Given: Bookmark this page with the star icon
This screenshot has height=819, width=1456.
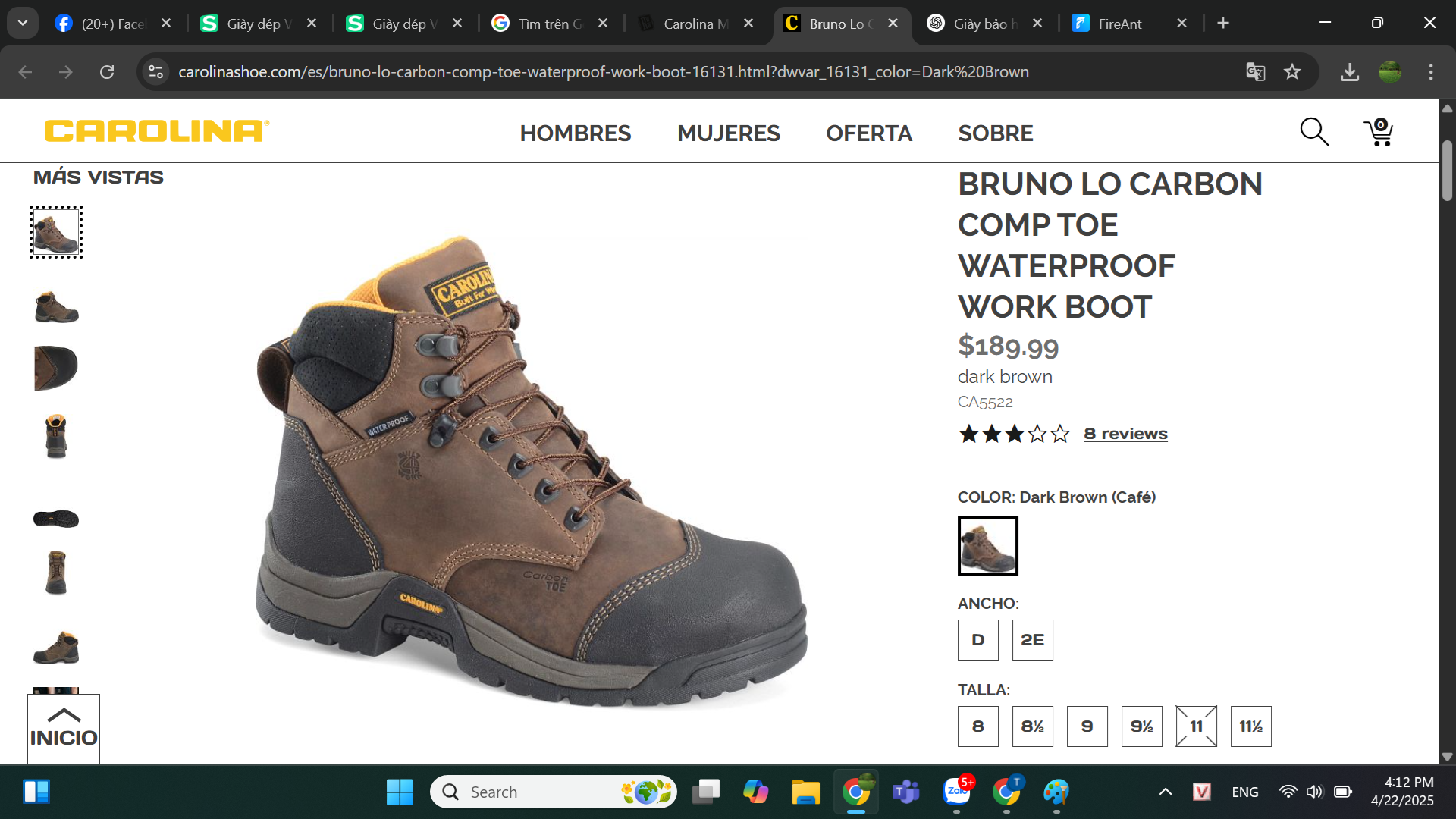Looking at the screenshot, I should [x=1292, y=72].
